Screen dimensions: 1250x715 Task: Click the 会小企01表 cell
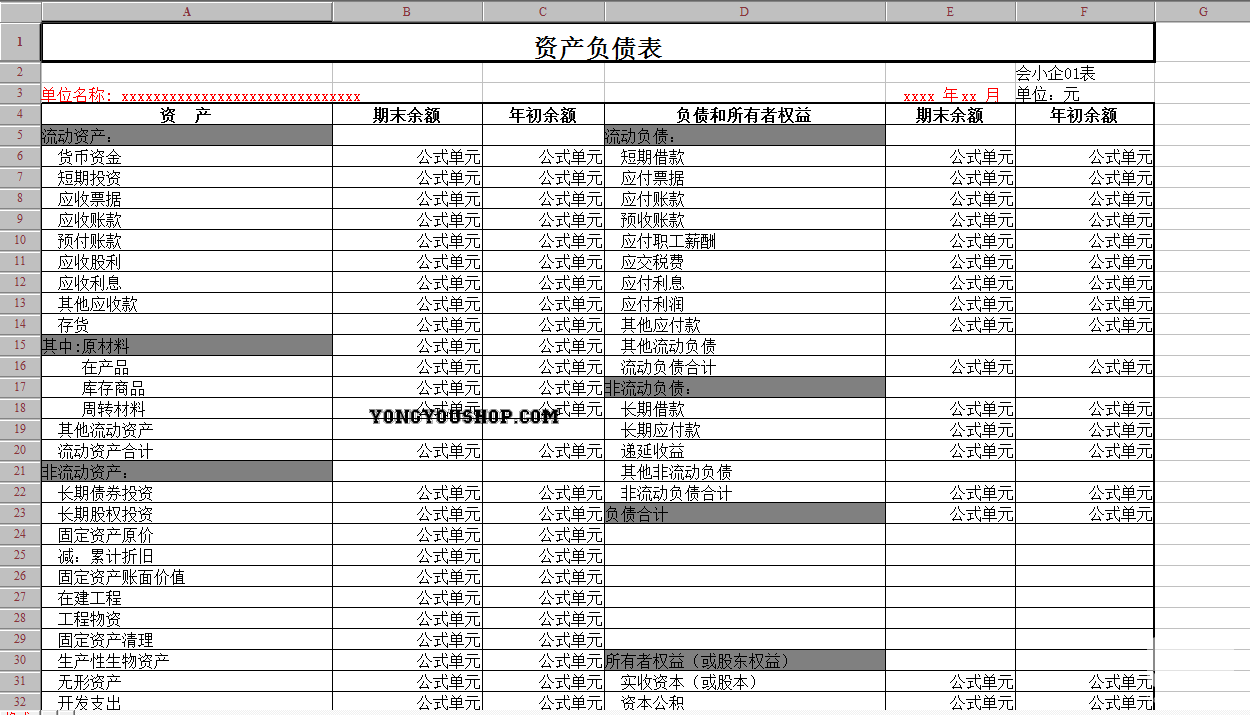pyautogui.click(x=1085, y=73)
